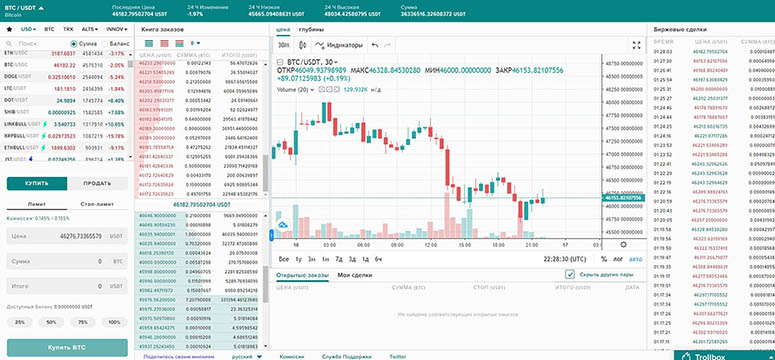Expand the USD market dropdown
This screenshot has height=360, width=775.
click(x=28, y=30)
